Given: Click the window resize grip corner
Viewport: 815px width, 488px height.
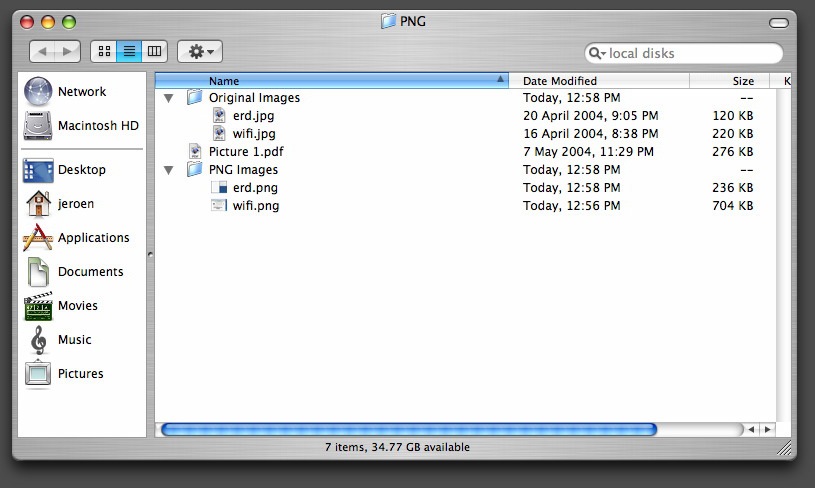Looking at the screenshot, I should tap(784, 447).
